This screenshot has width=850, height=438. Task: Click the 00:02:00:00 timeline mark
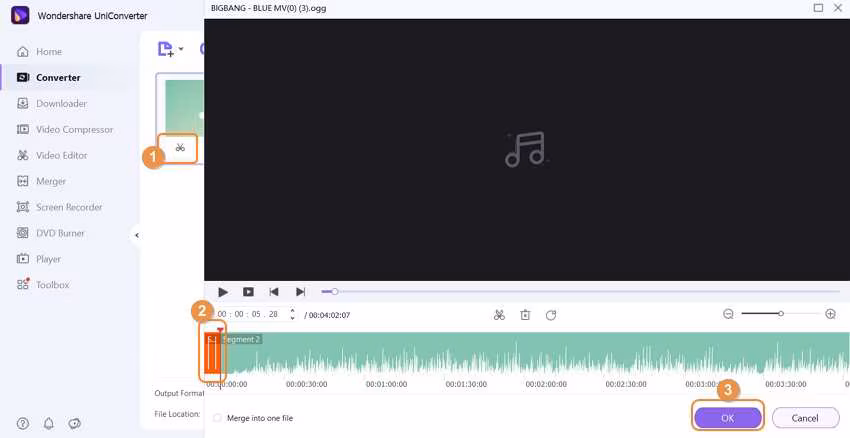pyautogui.click(x=546, y=384)
